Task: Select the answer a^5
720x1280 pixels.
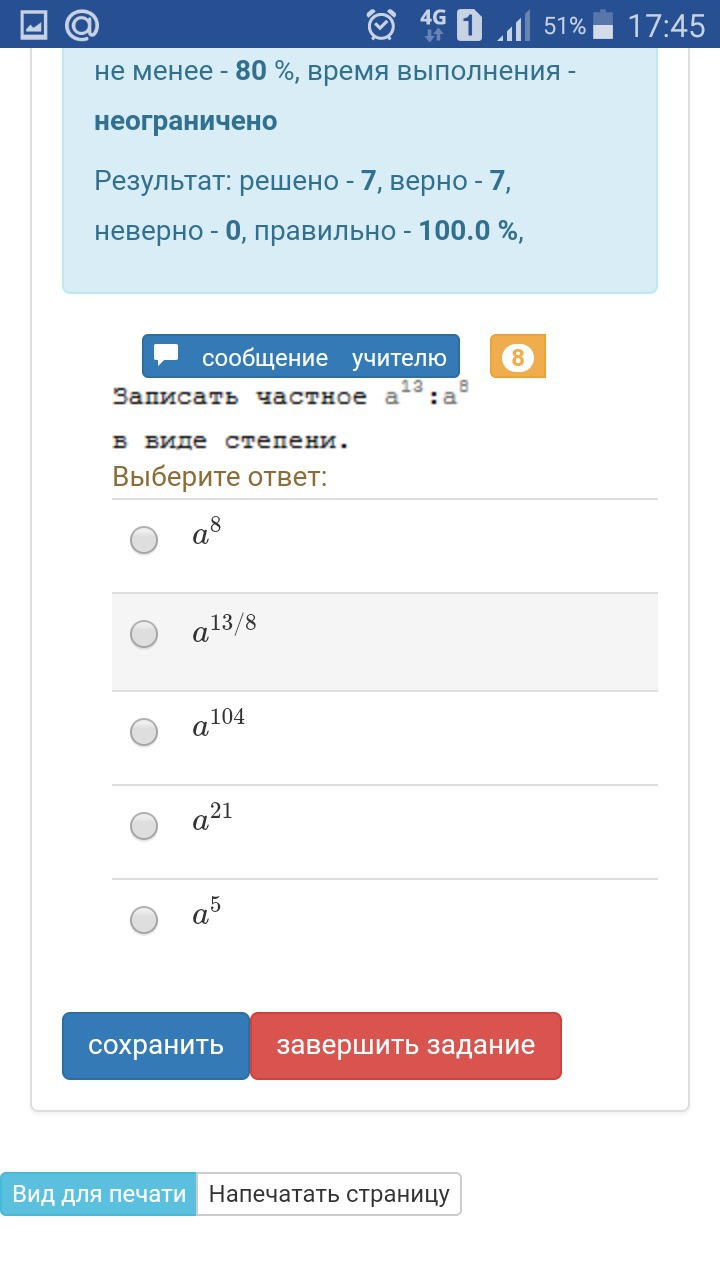Action: [143, 919]
